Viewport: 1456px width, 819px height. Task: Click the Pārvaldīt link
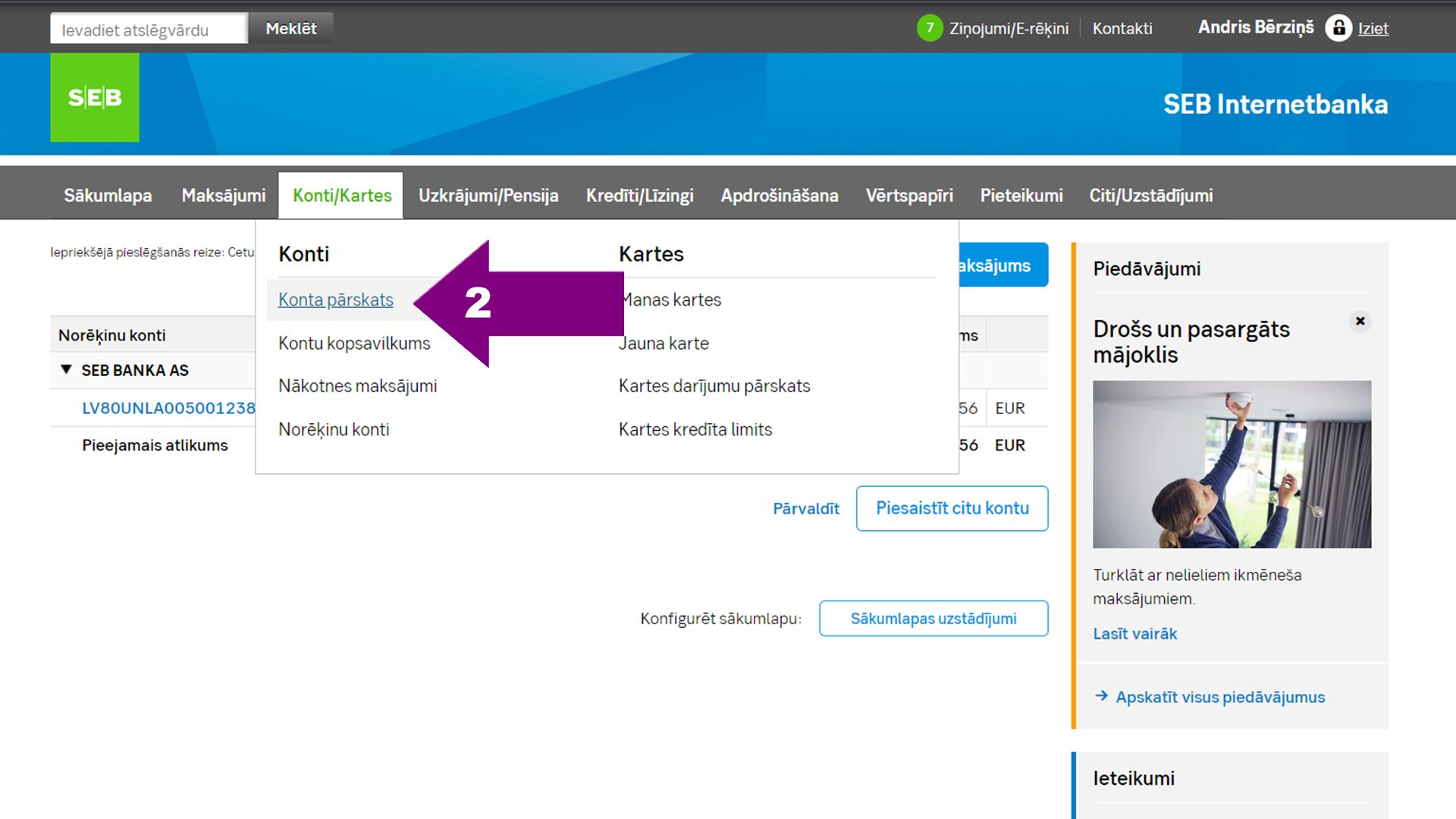pyautogui.click(x=806, y=509)
